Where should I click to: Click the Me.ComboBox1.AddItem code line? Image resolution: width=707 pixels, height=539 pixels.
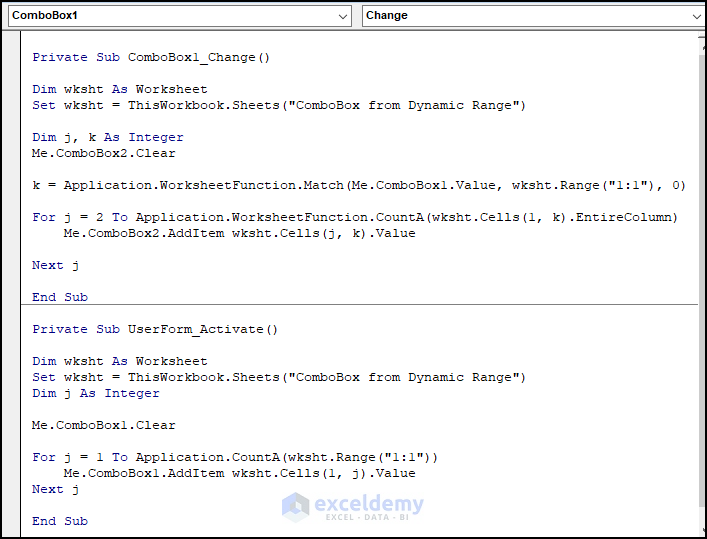[239, 473]
